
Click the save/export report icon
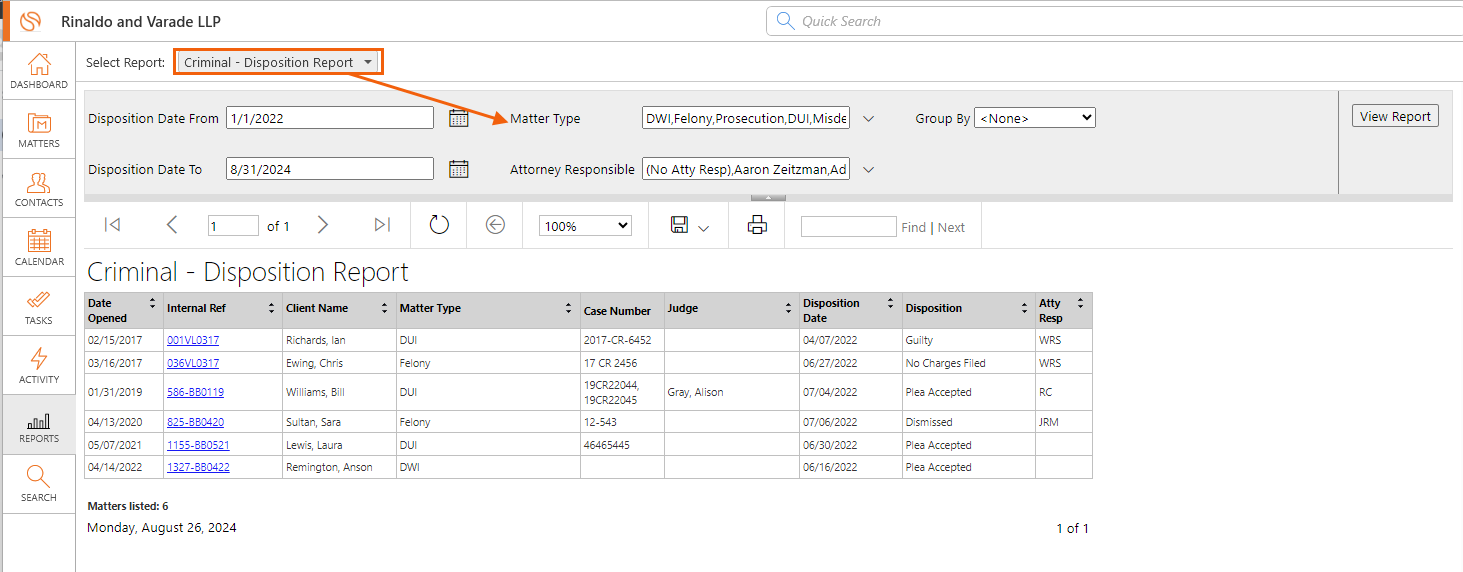pos(680,225)
